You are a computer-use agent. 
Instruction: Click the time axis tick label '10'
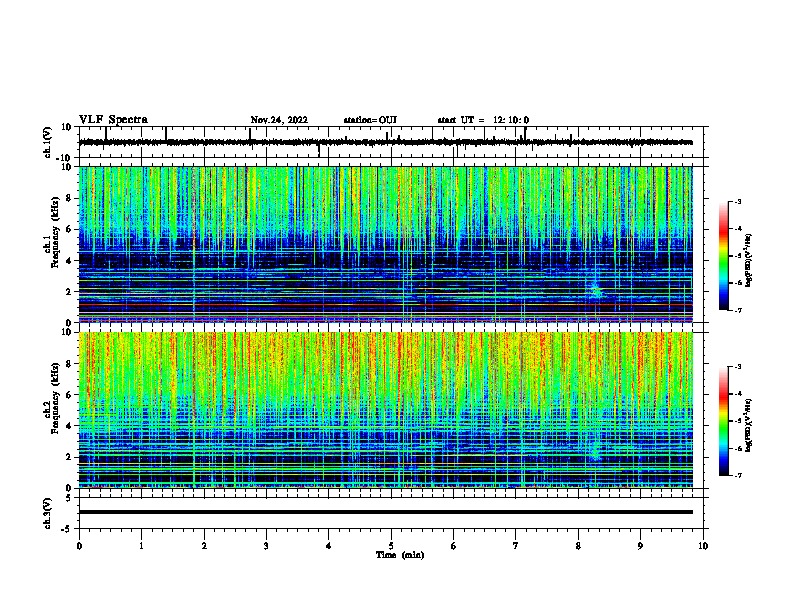tap(703, 546)
